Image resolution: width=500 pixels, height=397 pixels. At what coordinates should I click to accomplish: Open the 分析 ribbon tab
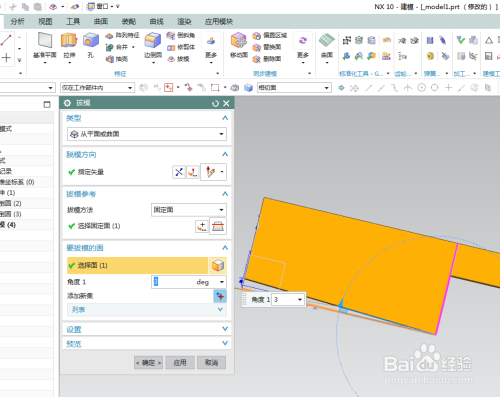point(17,22)
